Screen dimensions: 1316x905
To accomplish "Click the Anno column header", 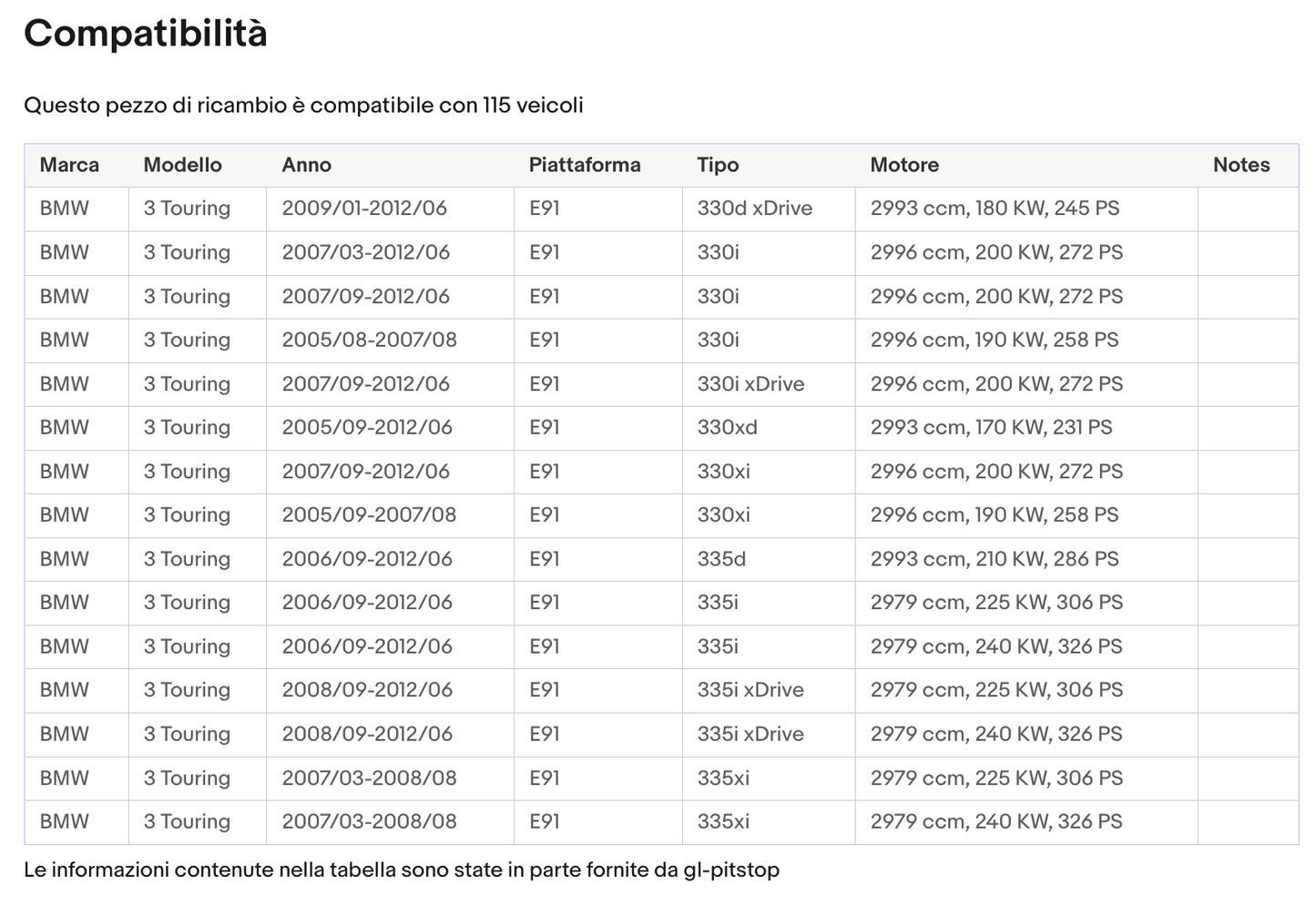I will 306,165.
